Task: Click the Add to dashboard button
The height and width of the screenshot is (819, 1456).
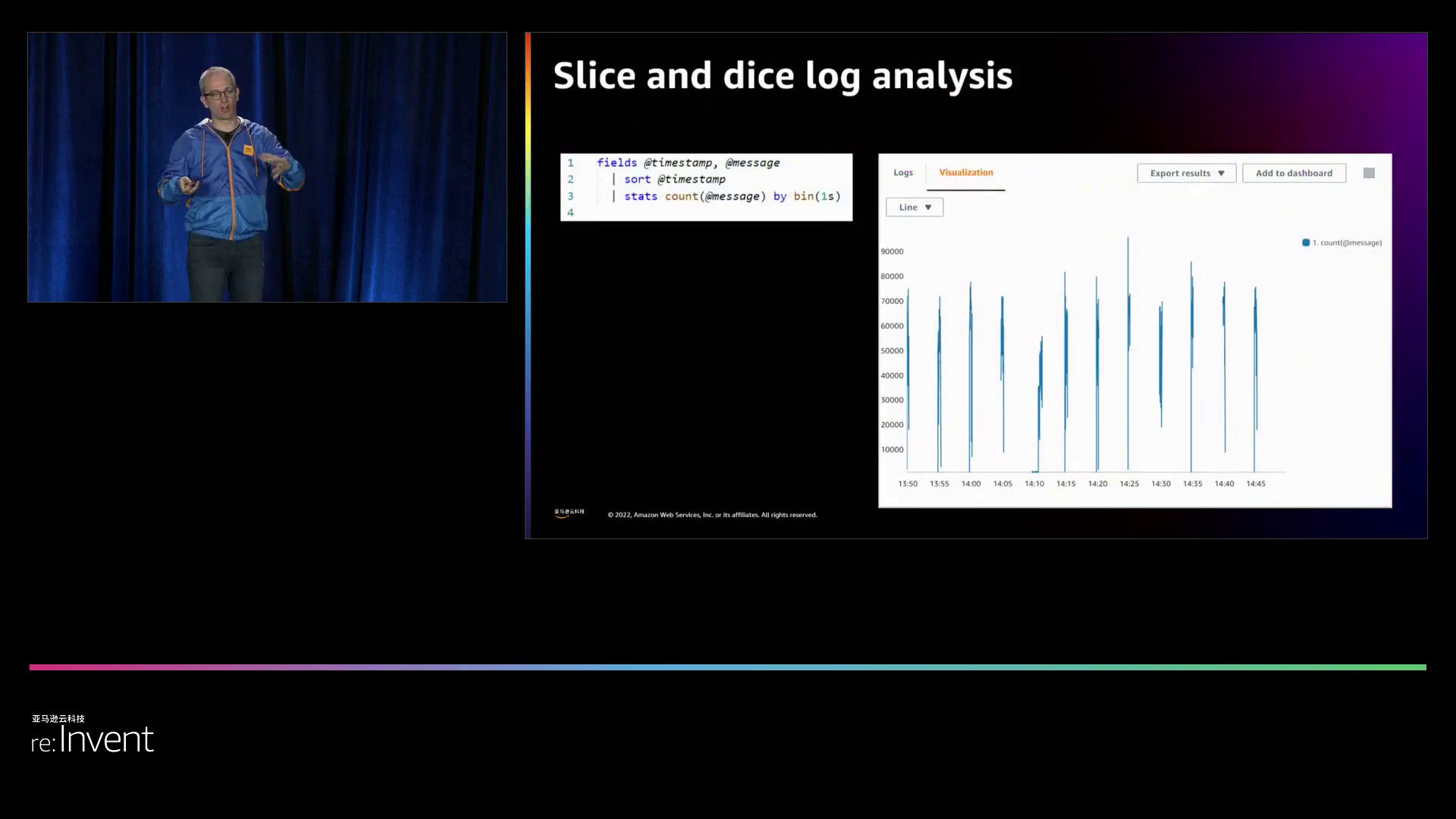Action: pyautogui.click(x=1294, y=174)
